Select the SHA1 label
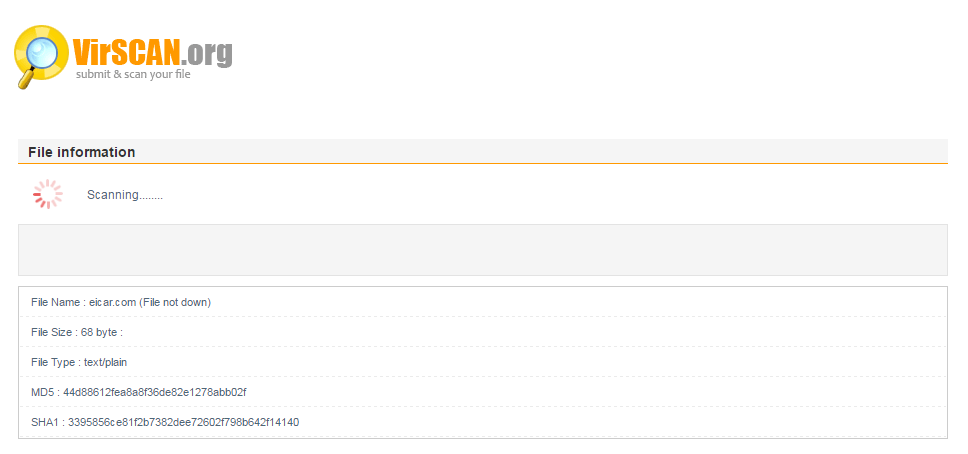 click(44, 422)
